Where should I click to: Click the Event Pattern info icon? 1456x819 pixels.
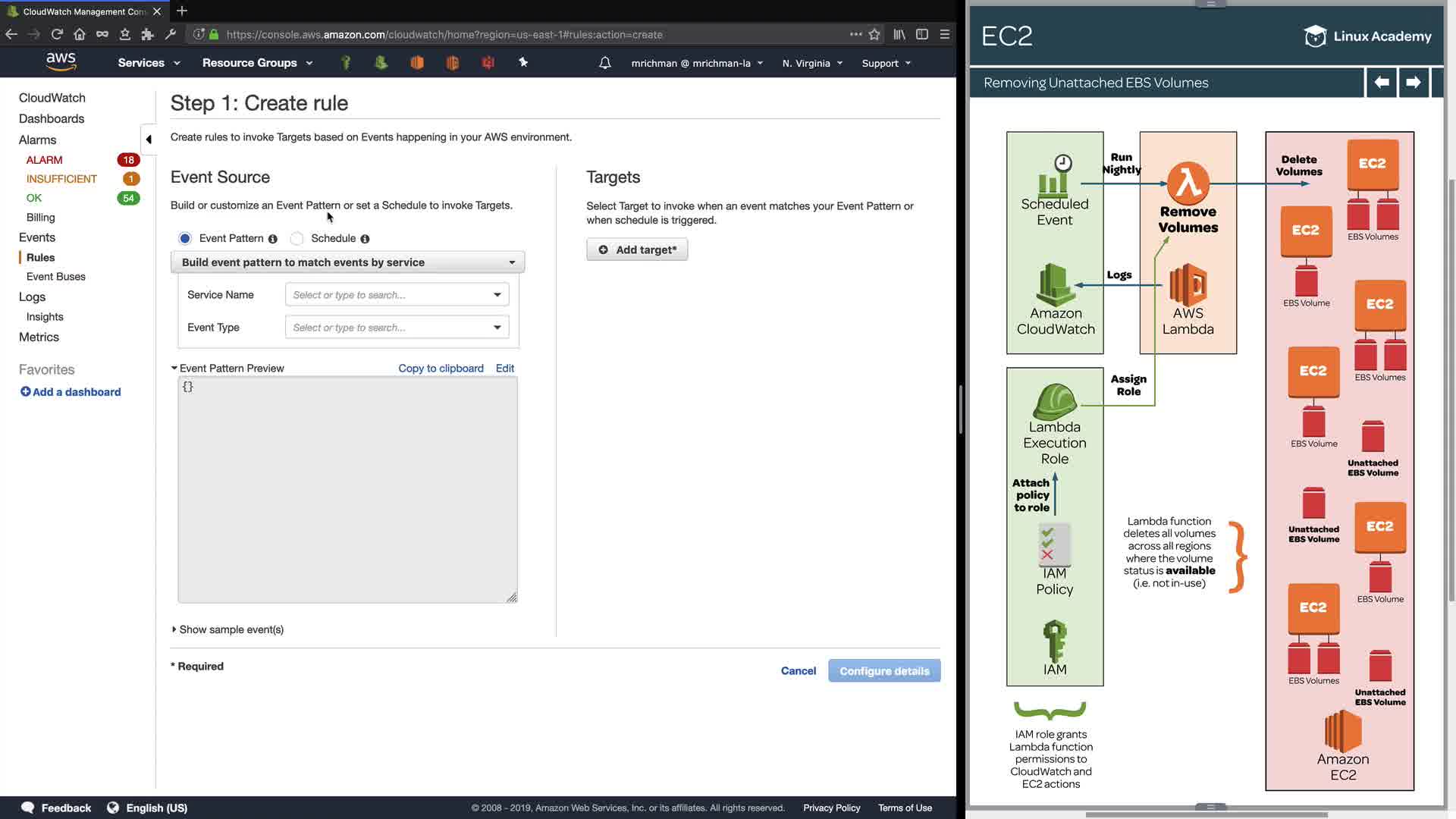[273, 239]
